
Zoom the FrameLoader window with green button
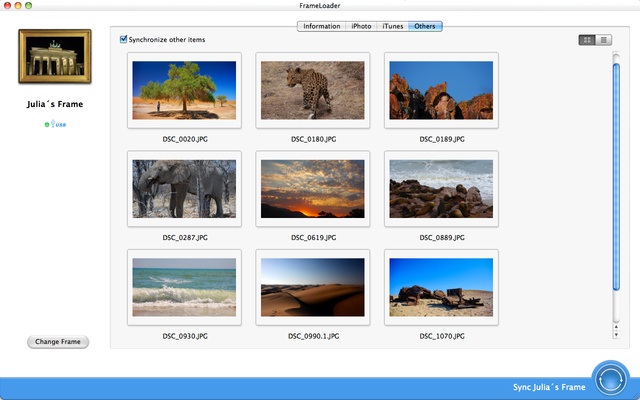pyautogui.click(x=29, y=5)
